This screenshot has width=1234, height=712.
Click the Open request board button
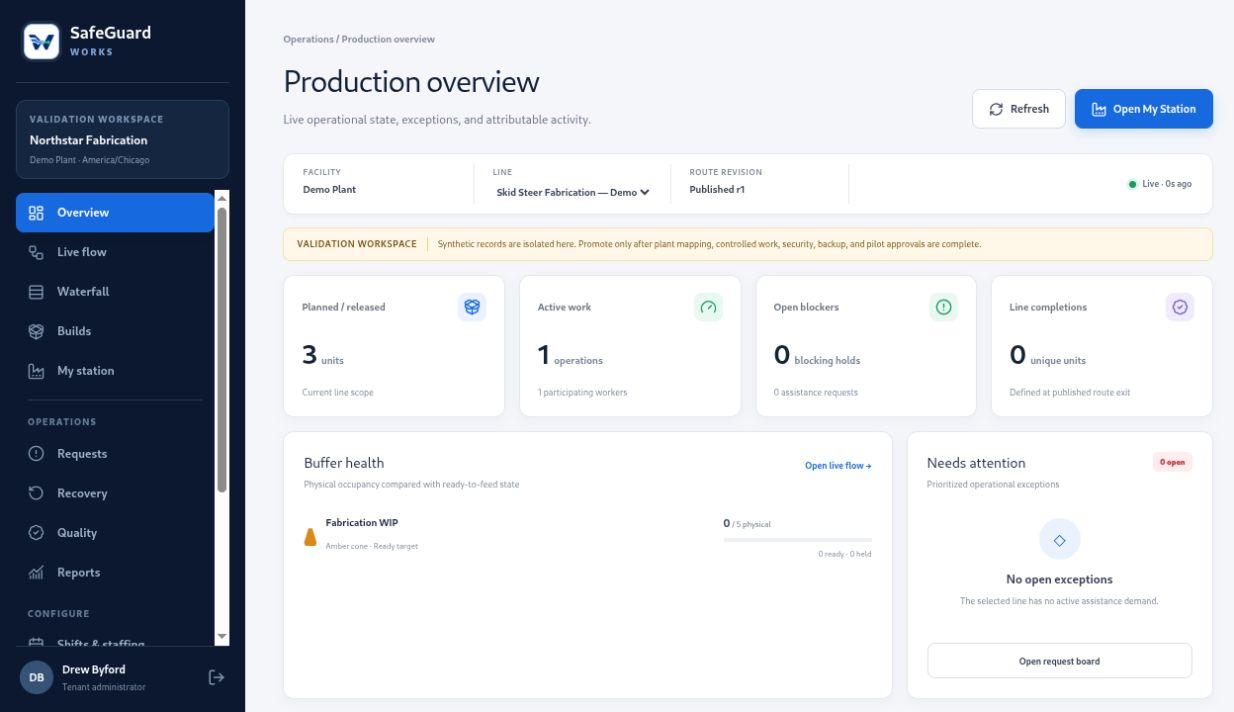tap(1059, 661)
